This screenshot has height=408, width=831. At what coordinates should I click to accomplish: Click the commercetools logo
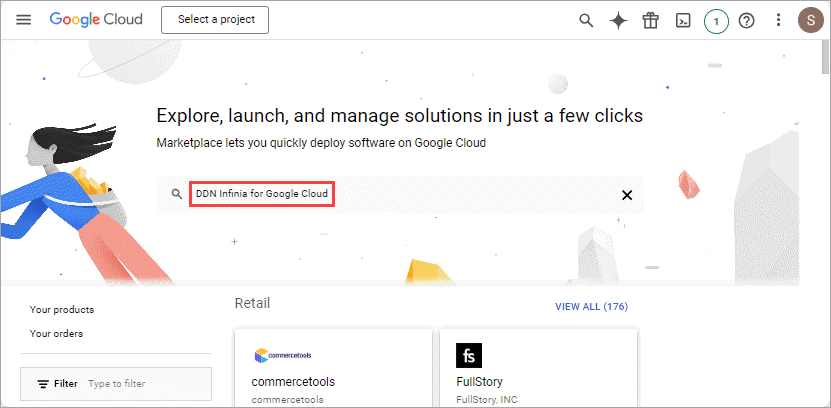click(283, 355)
